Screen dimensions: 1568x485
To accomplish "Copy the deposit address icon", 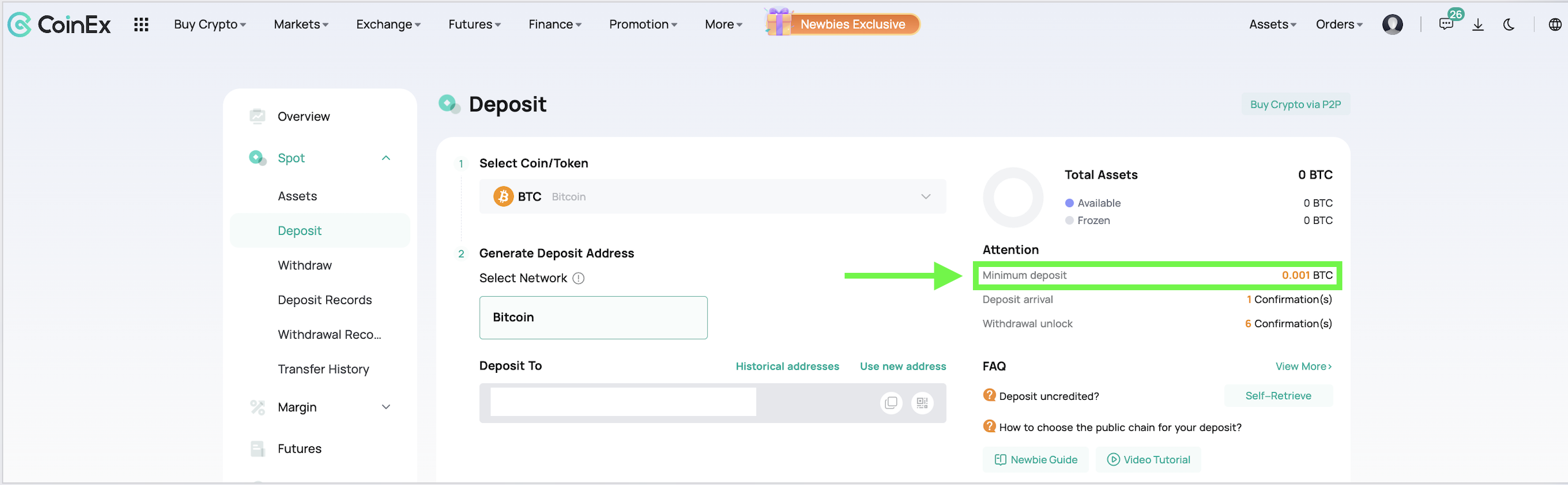I will click(x=891, y=403).
